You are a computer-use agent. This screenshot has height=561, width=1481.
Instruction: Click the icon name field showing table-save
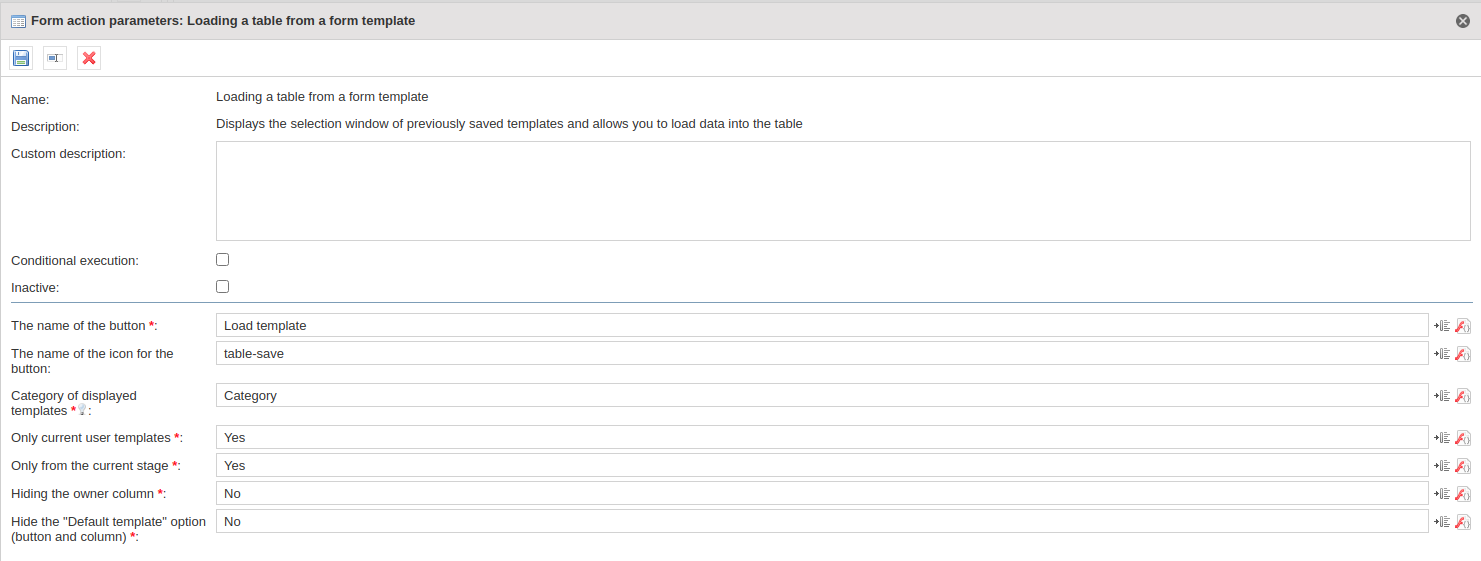click(x=822, y=353)
